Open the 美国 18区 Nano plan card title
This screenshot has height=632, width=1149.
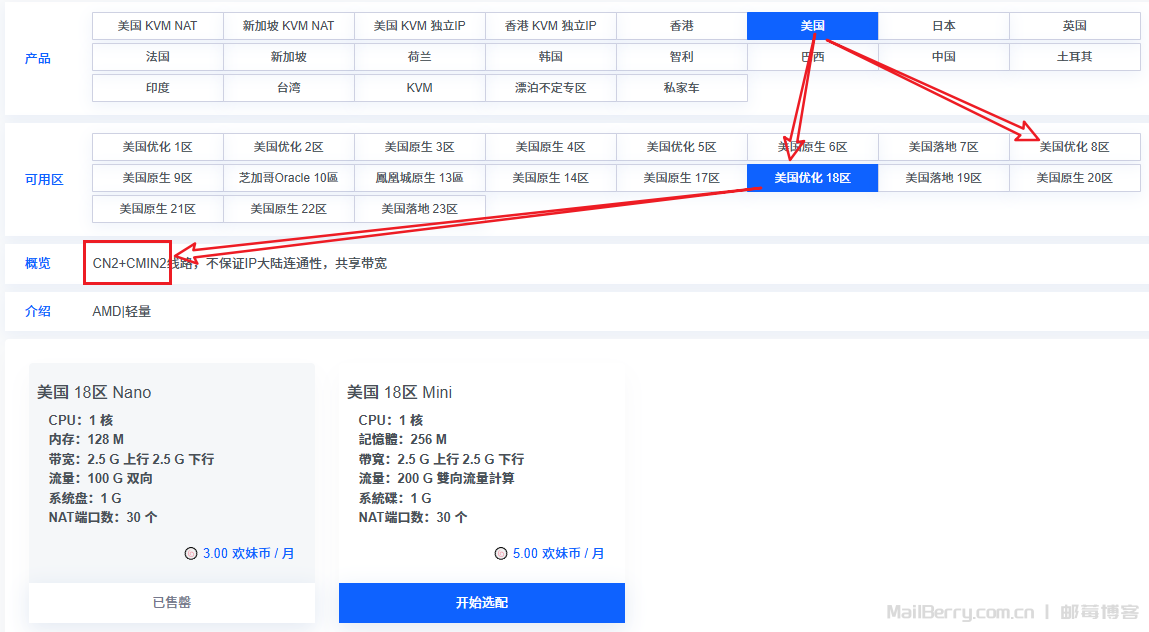[x=94, y=392]
